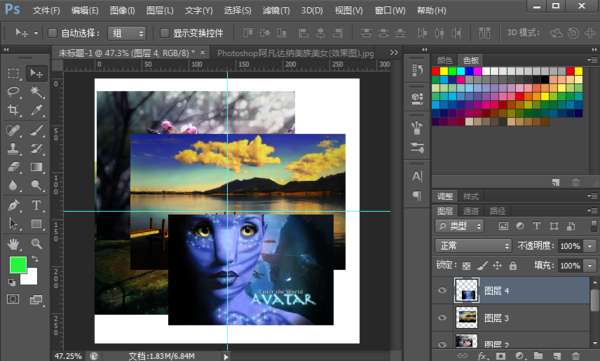Select the Magic Wand tool
The height and width of the screenshot is (361, 600).
pos(37,91)
